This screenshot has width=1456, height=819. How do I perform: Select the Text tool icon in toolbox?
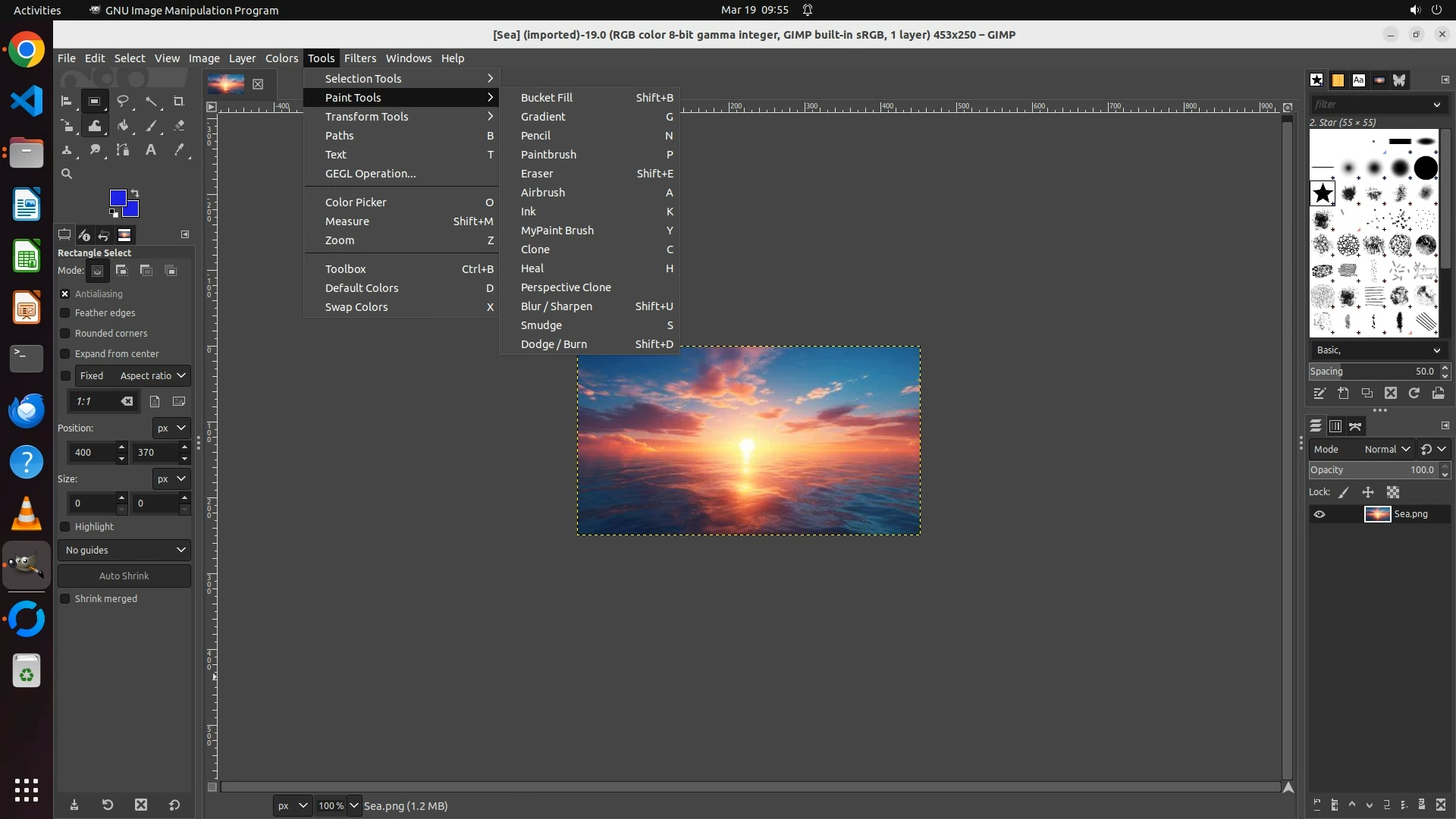pos(151,150)
